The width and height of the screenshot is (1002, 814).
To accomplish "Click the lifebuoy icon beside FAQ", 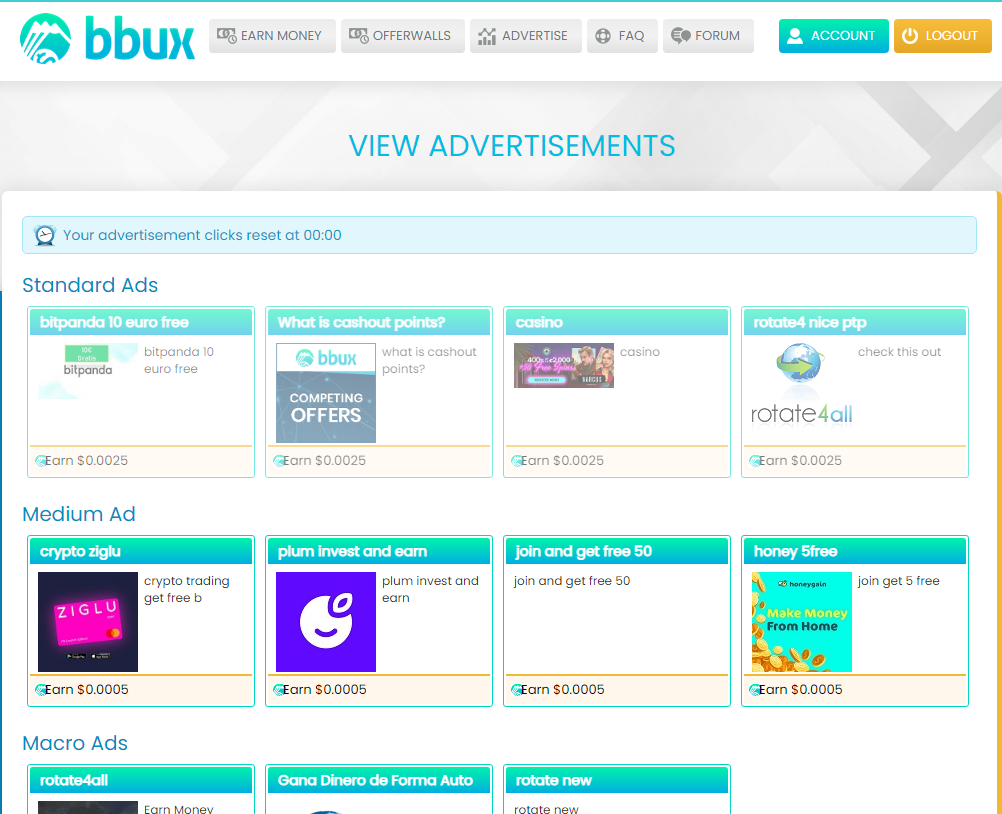I will (603, 36).
